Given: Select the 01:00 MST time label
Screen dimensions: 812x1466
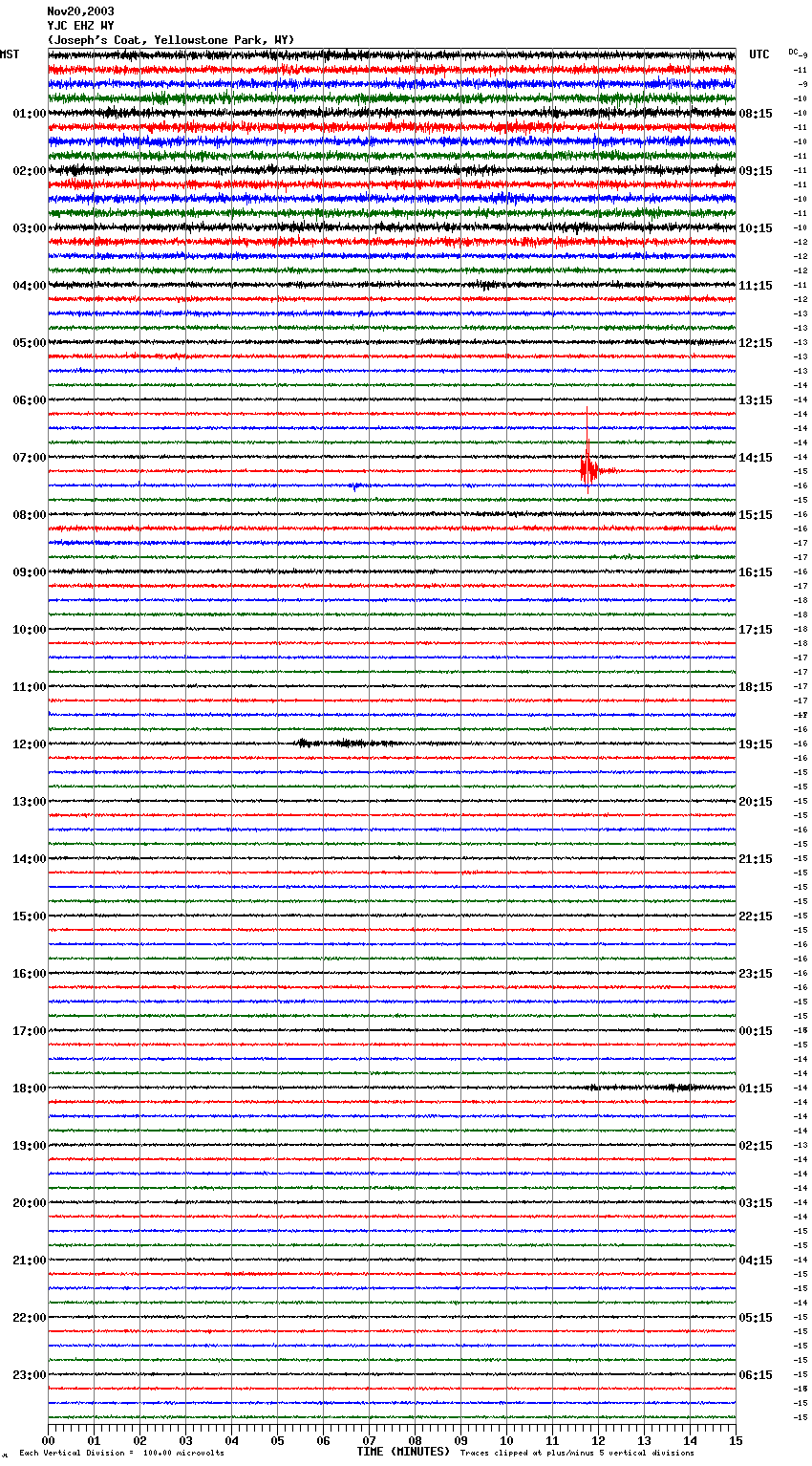Looking at the screenshot, I should point(30,114).
